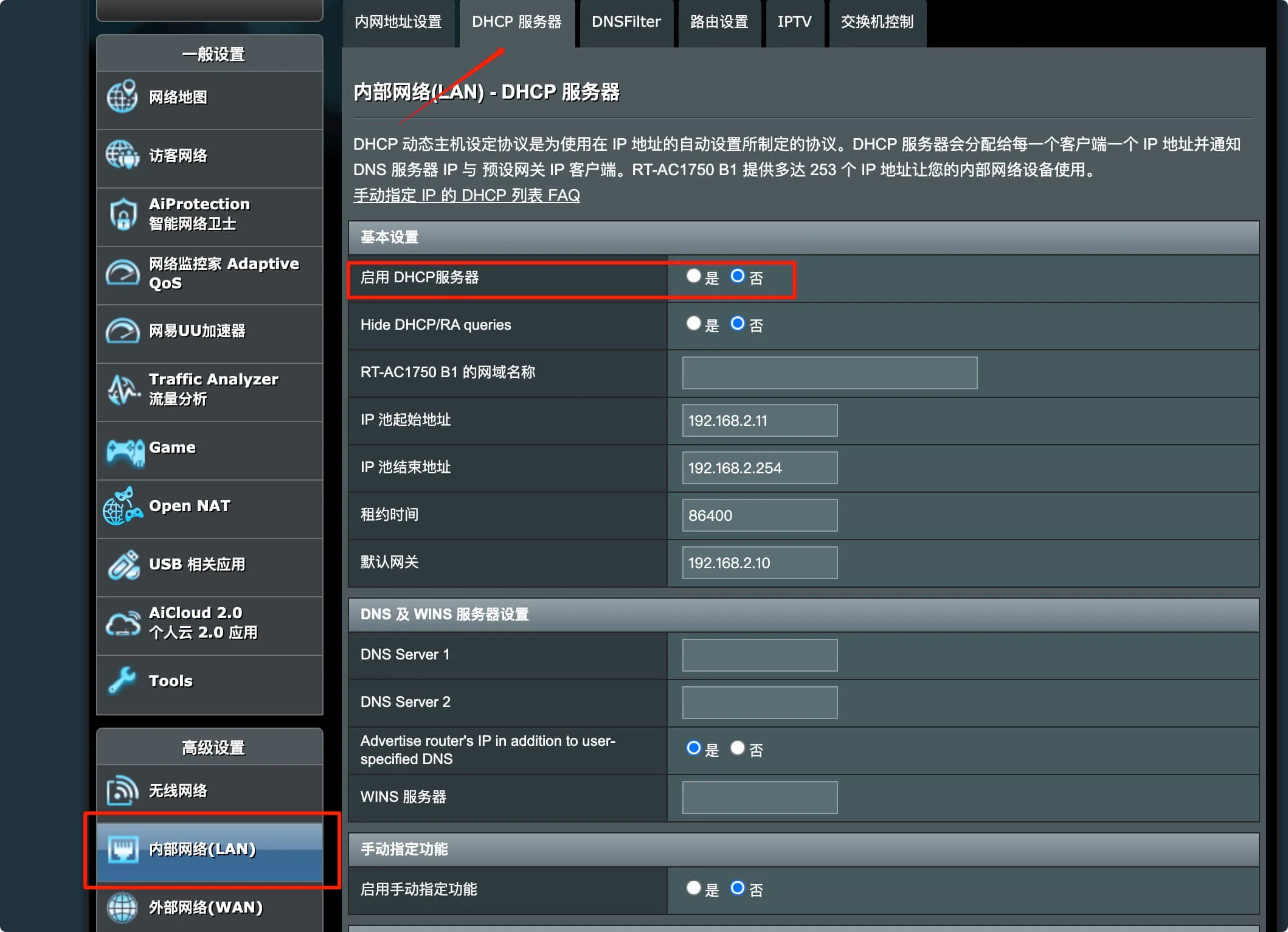Click the 访客网络 icon

(122, 155)
